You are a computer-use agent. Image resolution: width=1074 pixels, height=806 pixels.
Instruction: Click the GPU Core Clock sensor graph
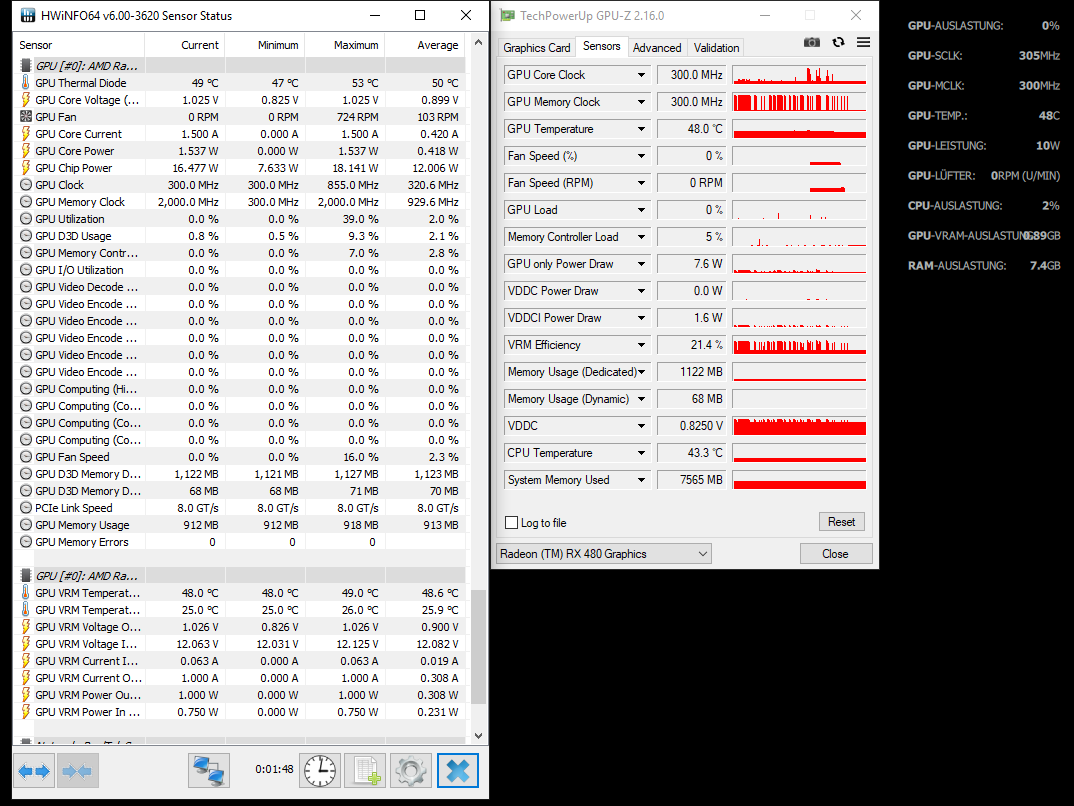799,75
